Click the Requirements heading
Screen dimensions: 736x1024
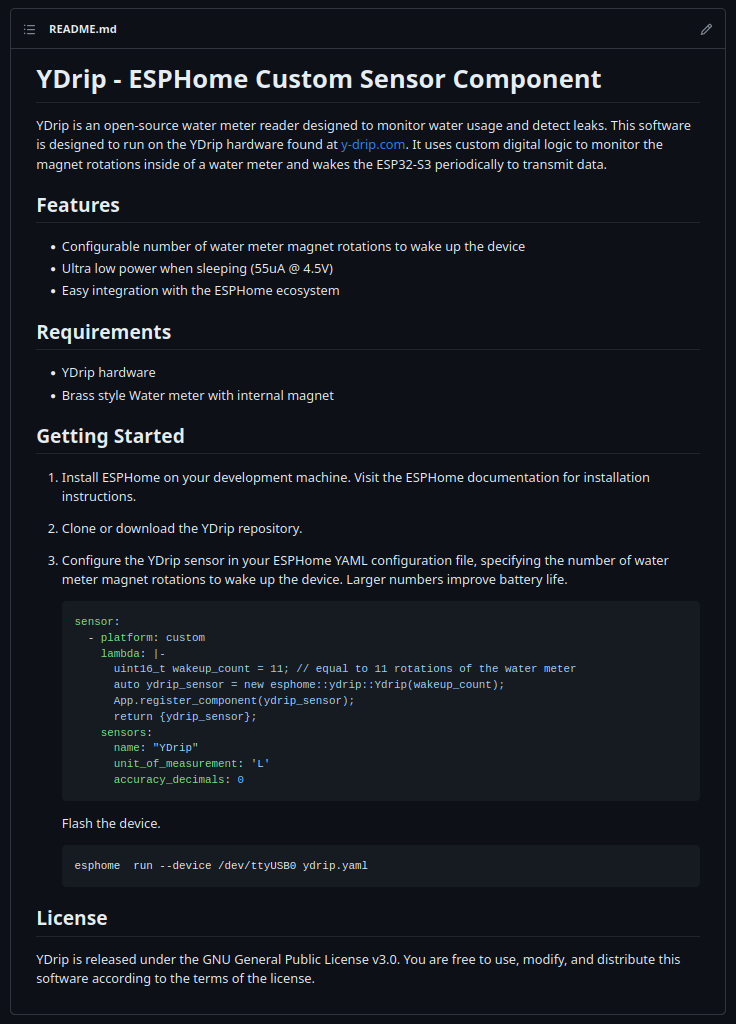(104, 332)
